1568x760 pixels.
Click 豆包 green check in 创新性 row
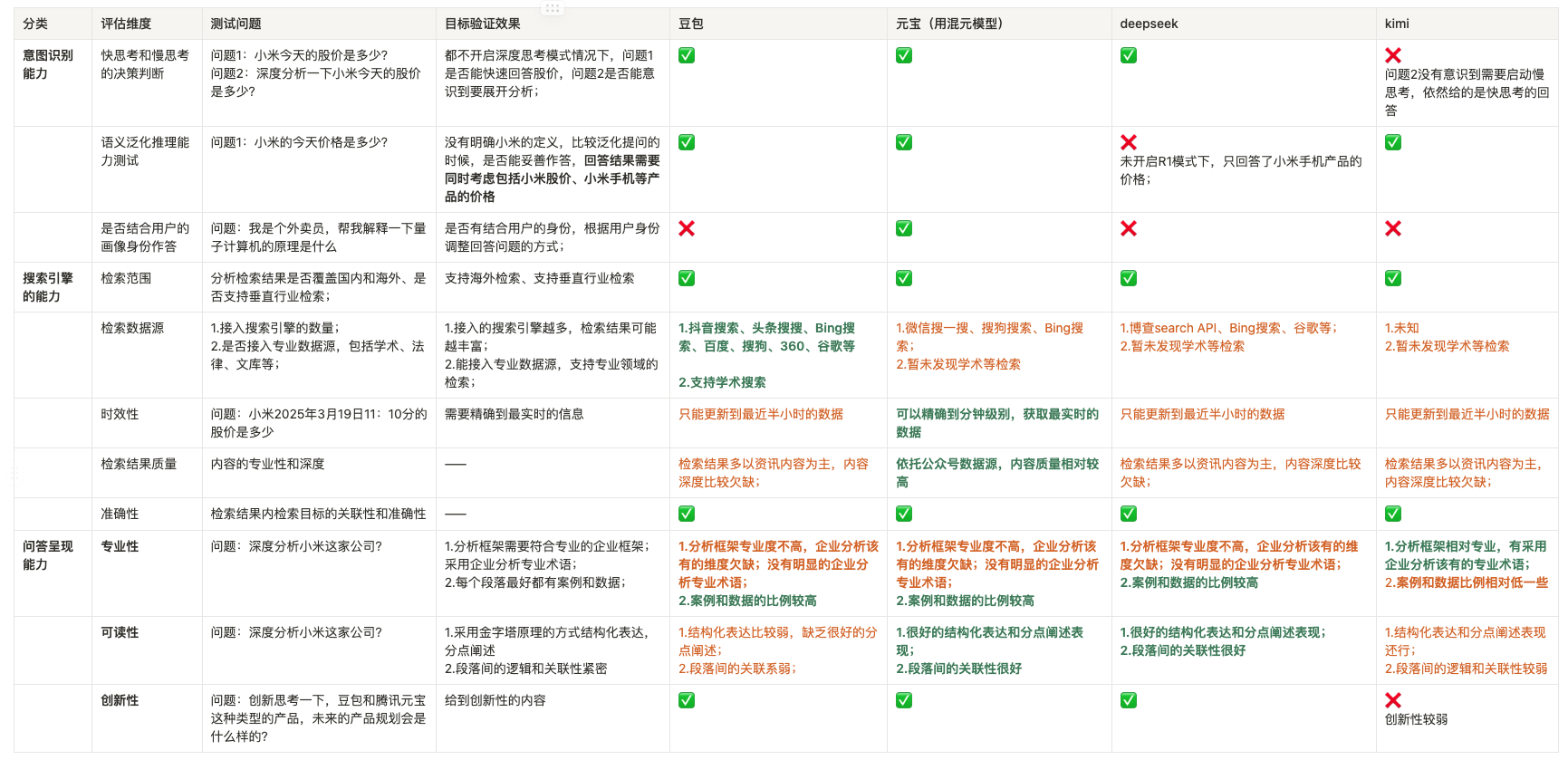687,700
